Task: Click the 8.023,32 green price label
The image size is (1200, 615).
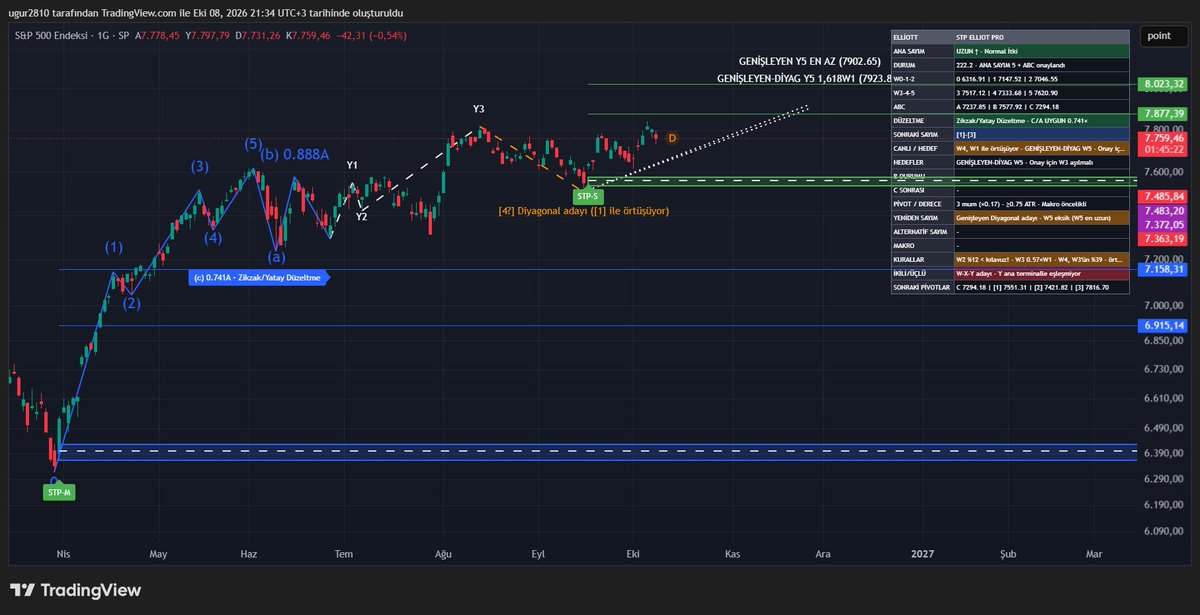Action: pos(1164,85)
